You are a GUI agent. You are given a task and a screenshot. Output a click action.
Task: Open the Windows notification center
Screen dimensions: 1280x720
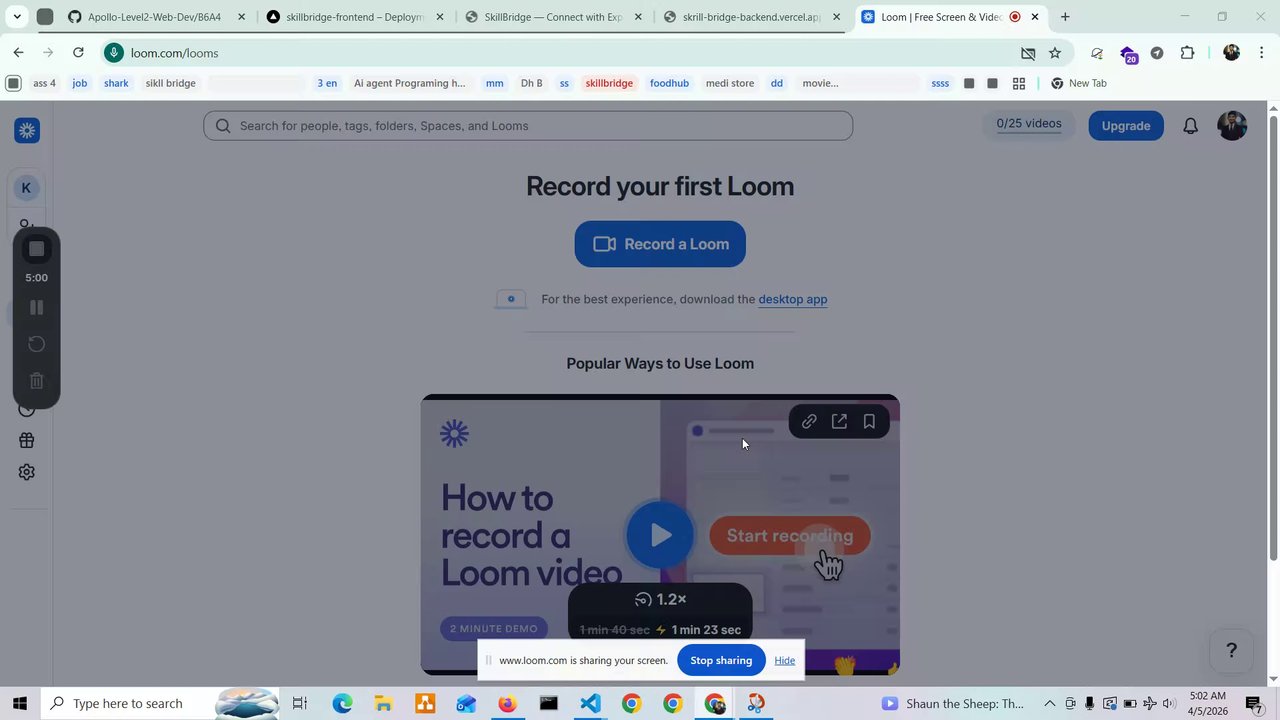click(x=1254, y=703)
